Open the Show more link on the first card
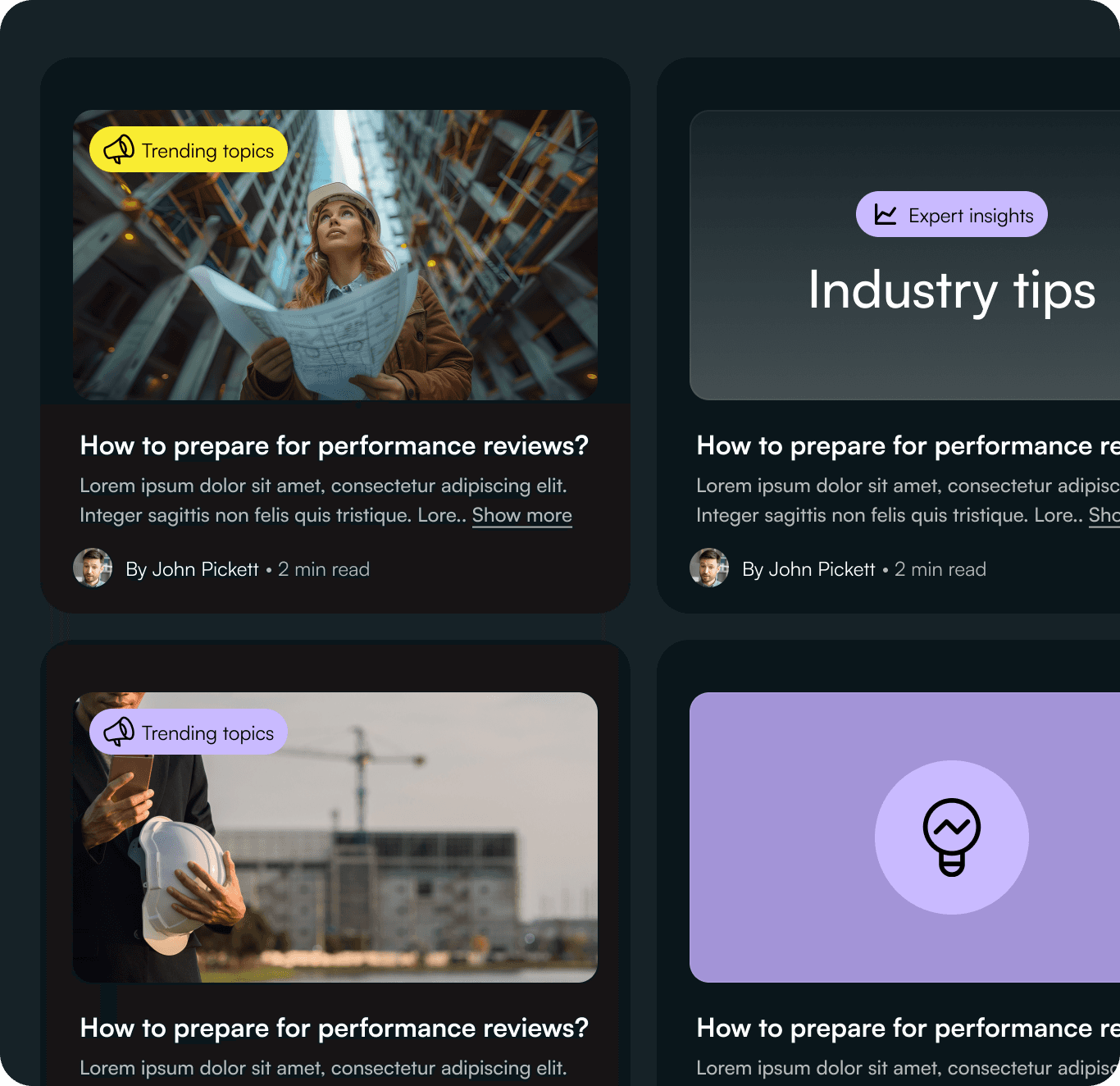1120x1086 pixels. (x=522, y=516)
